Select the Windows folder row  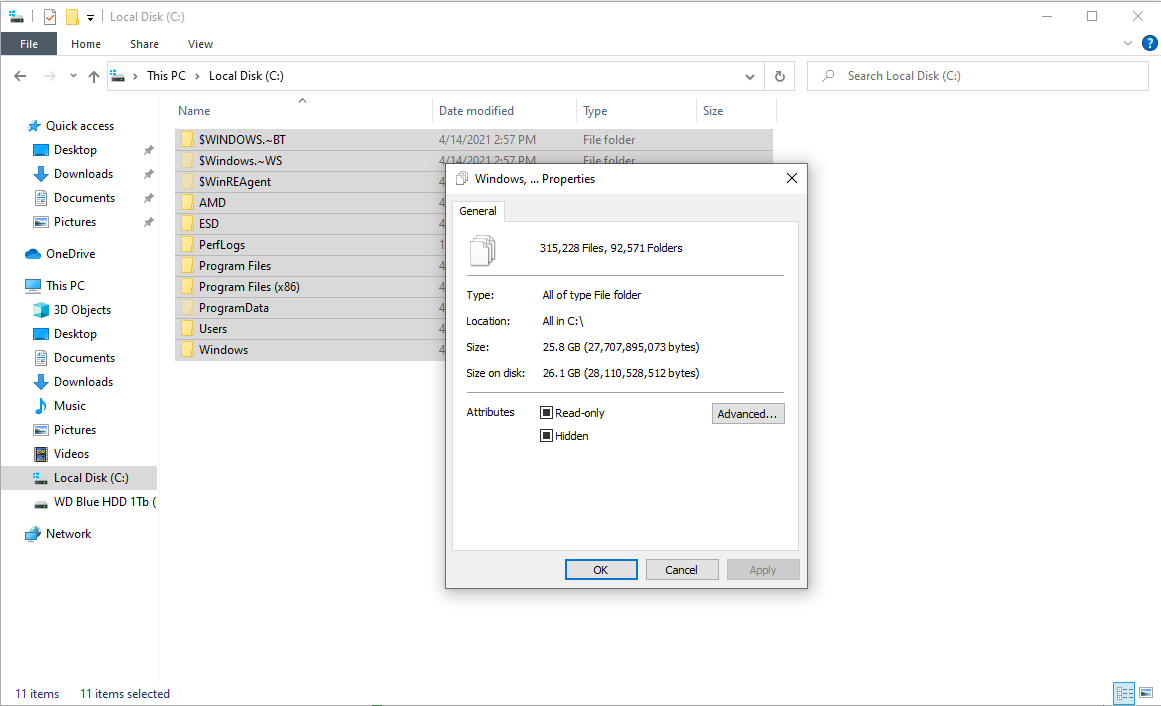310,350
